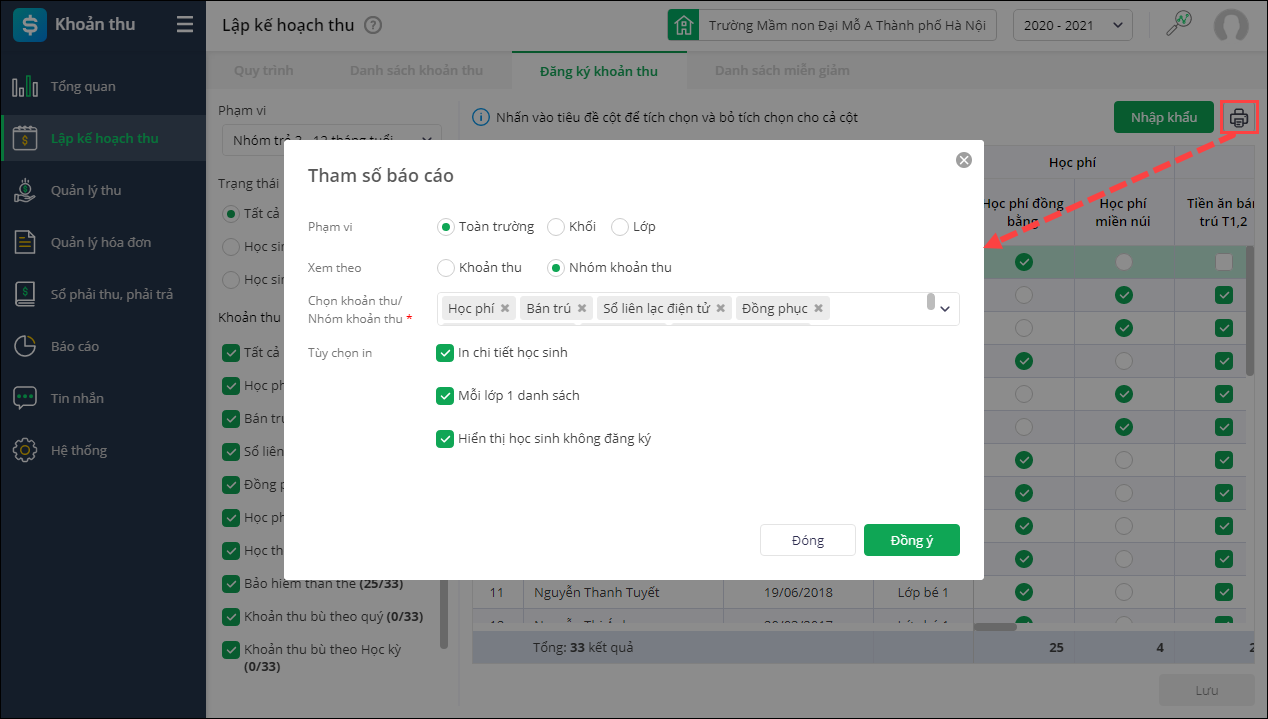
Task: Open Quản lý hóa đơn section
Action: pyautogui.click(x=101, y=243)
